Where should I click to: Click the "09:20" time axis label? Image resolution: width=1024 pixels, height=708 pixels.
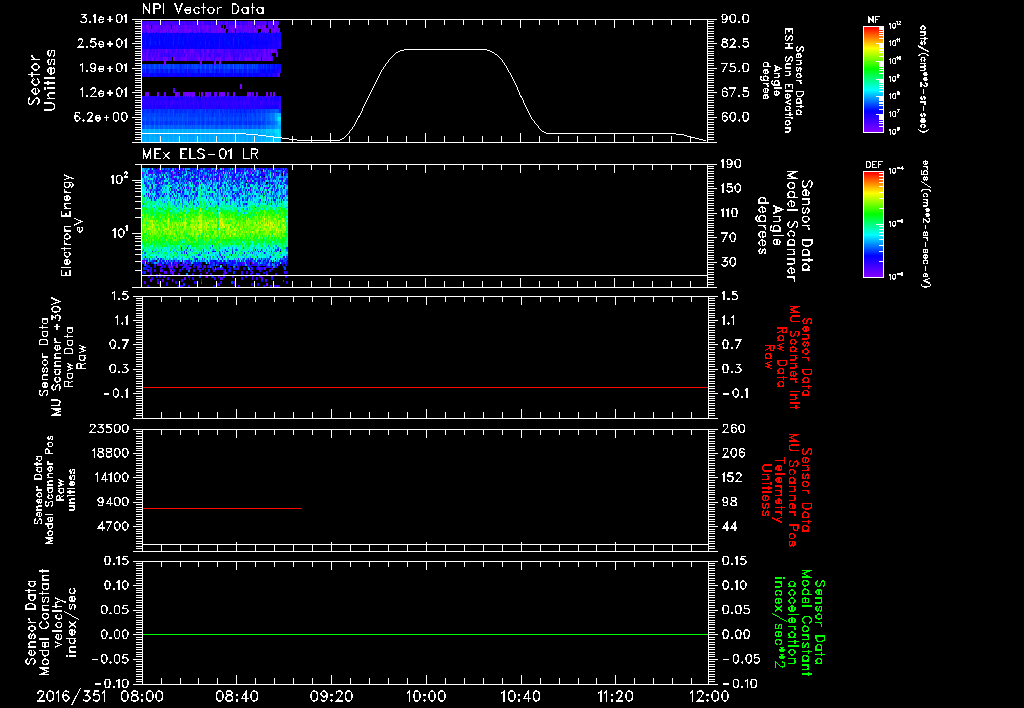331,696
